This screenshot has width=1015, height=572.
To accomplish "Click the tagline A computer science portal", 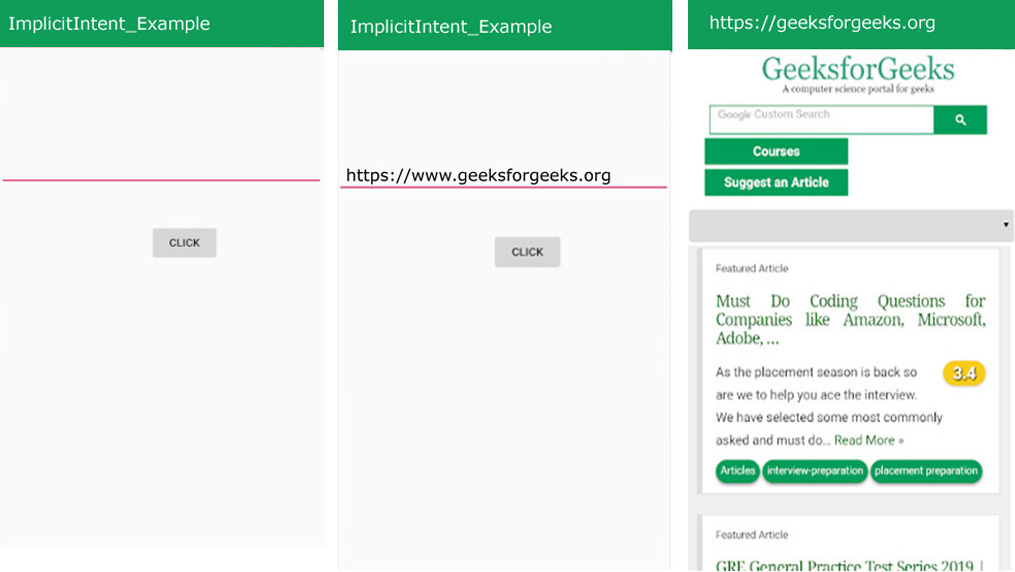I will [858, 89].
